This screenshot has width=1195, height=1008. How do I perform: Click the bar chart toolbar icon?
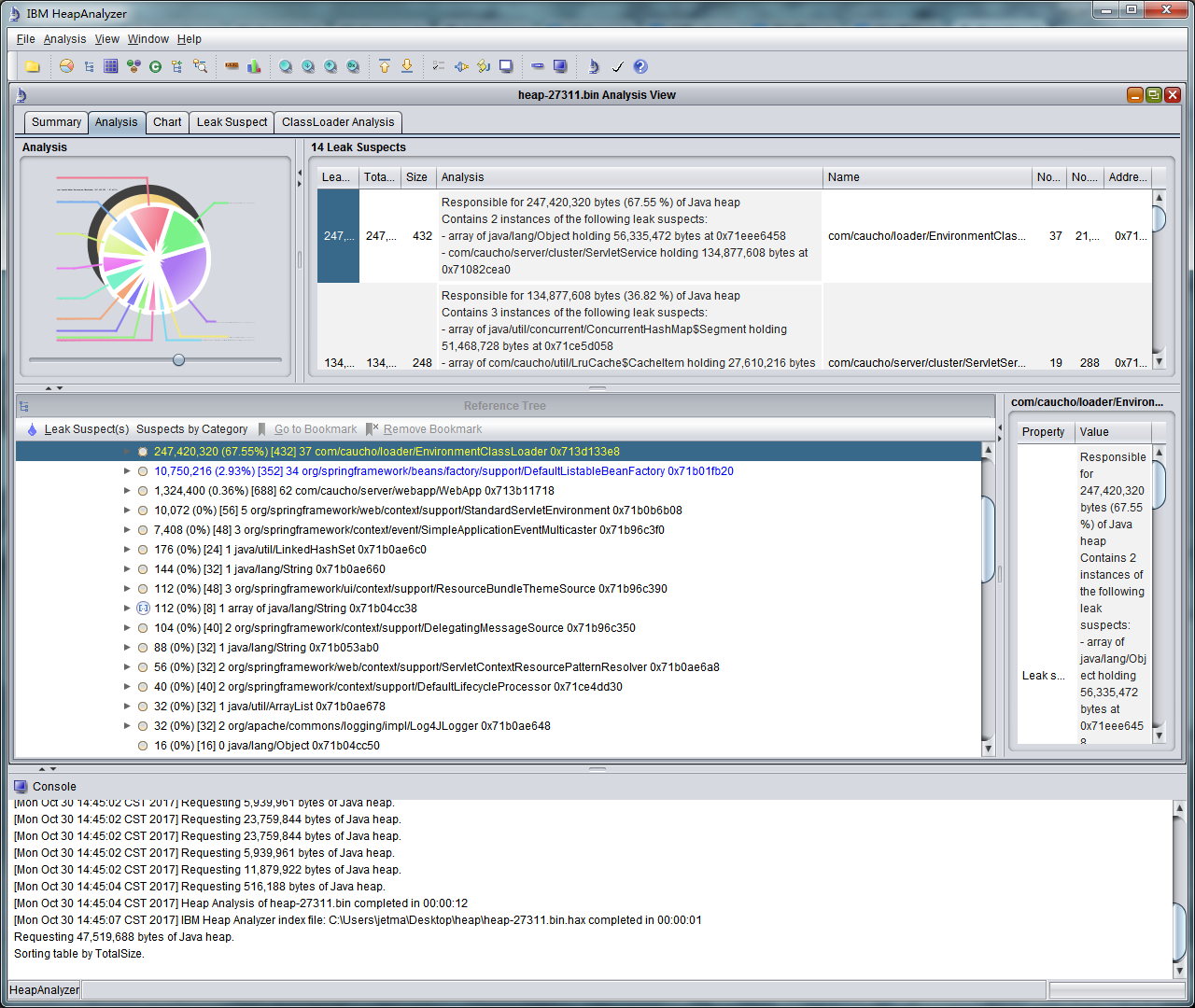click(x=254, y=66)
